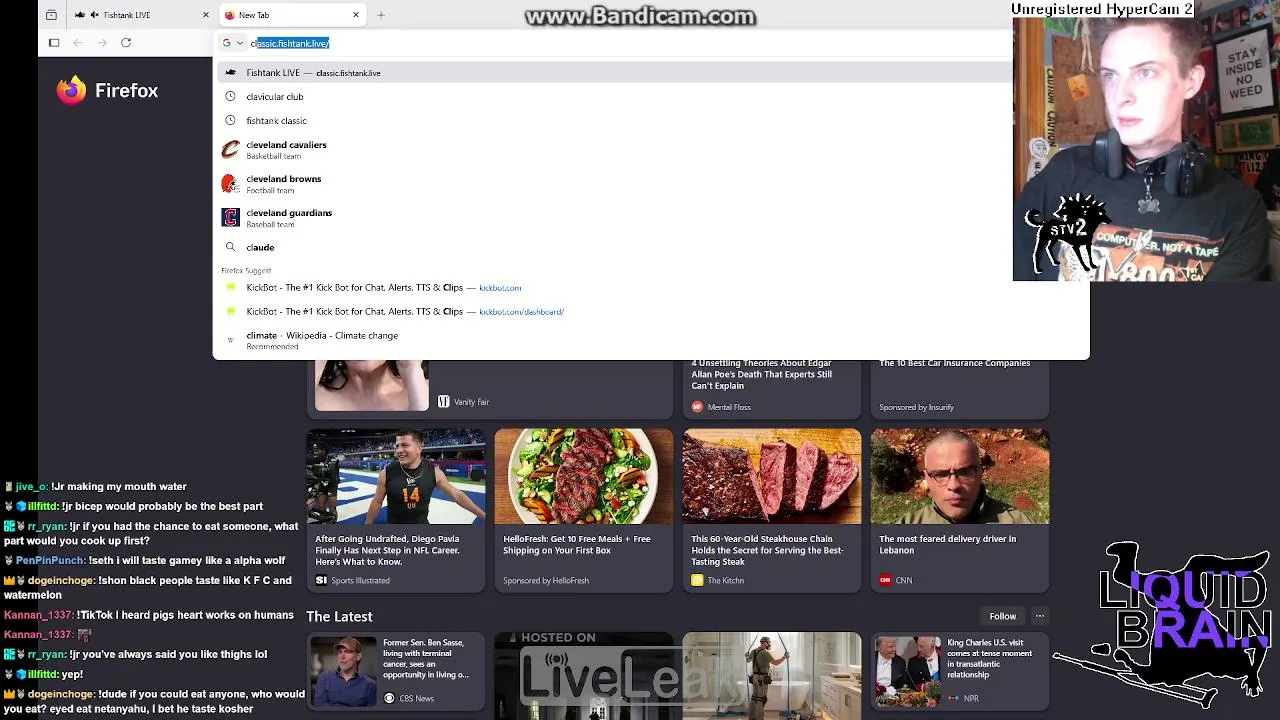Click the Firefox Suggest label
The width and height of the screenshot is (1280, 720).
[x=246, y=271]
